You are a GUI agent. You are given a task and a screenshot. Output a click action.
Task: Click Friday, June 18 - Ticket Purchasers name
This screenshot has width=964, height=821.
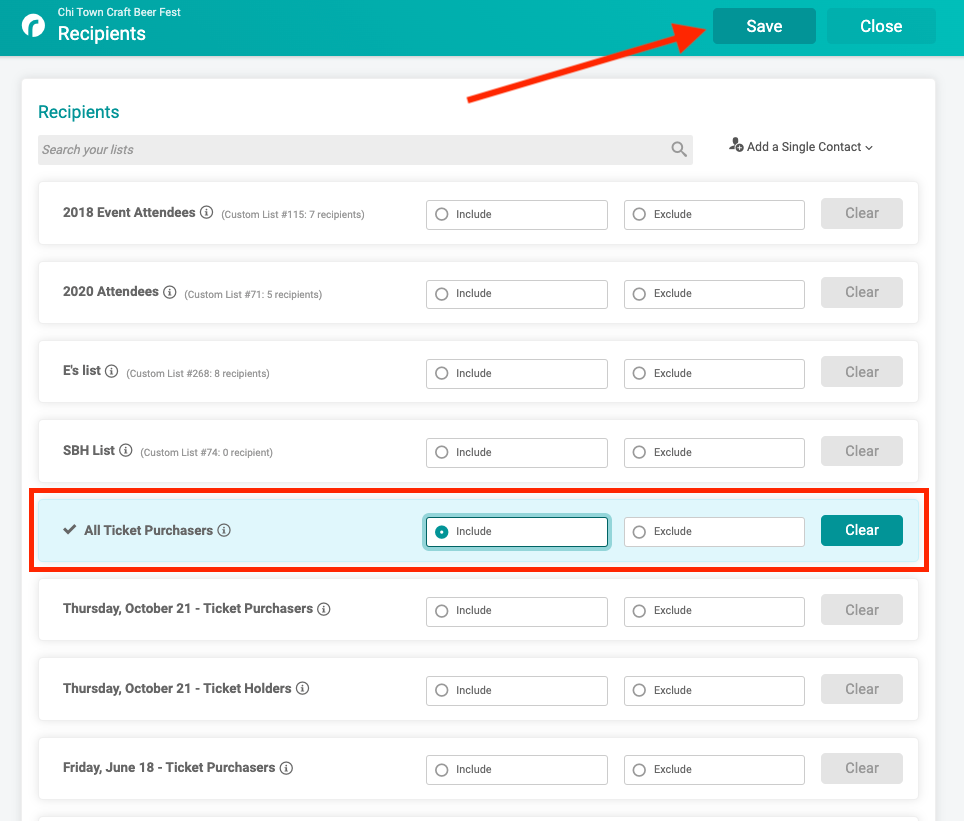[x=169, y=767]
